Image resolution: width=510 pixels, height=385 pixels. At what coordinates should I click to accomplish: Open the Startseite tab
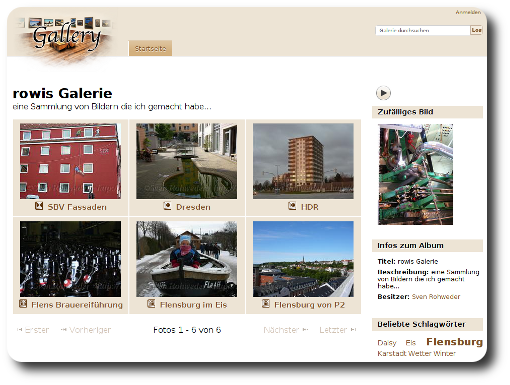[x=150, y=49]
